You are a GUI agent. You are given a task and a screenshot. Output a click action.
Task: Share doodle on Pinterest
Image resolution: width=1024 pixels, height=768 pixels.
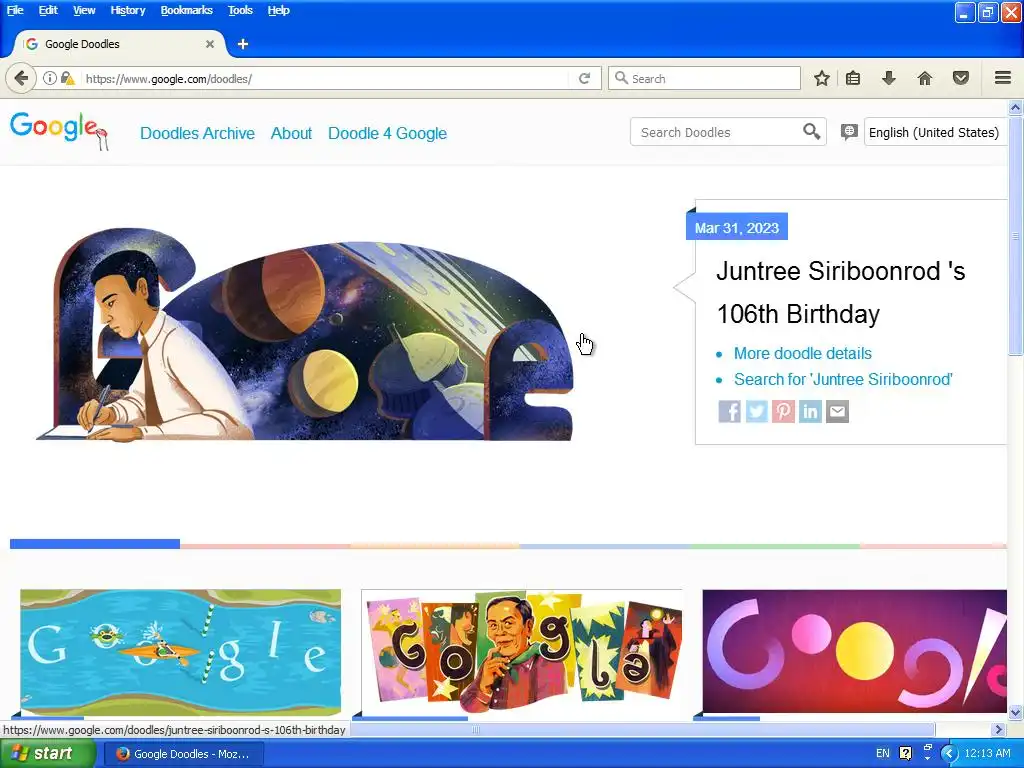click(784, 411)
